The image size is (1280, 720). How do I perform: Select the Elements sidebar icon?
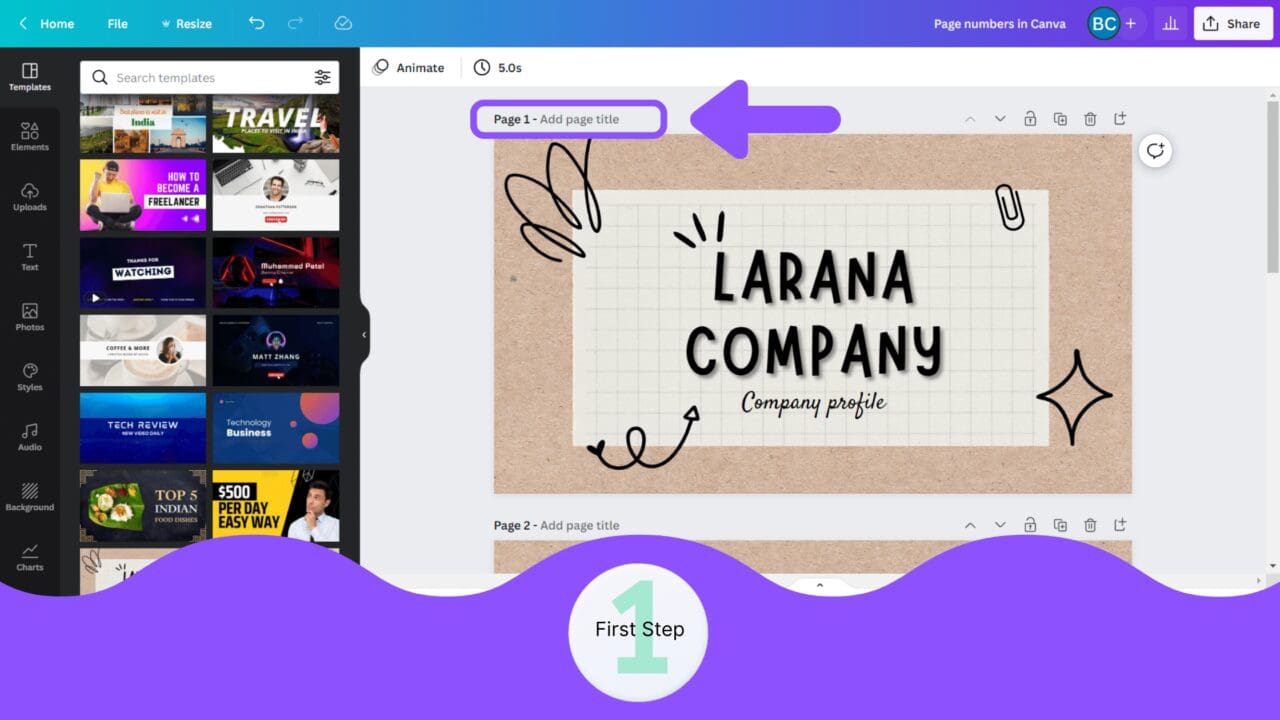click(x=29, y=137)
